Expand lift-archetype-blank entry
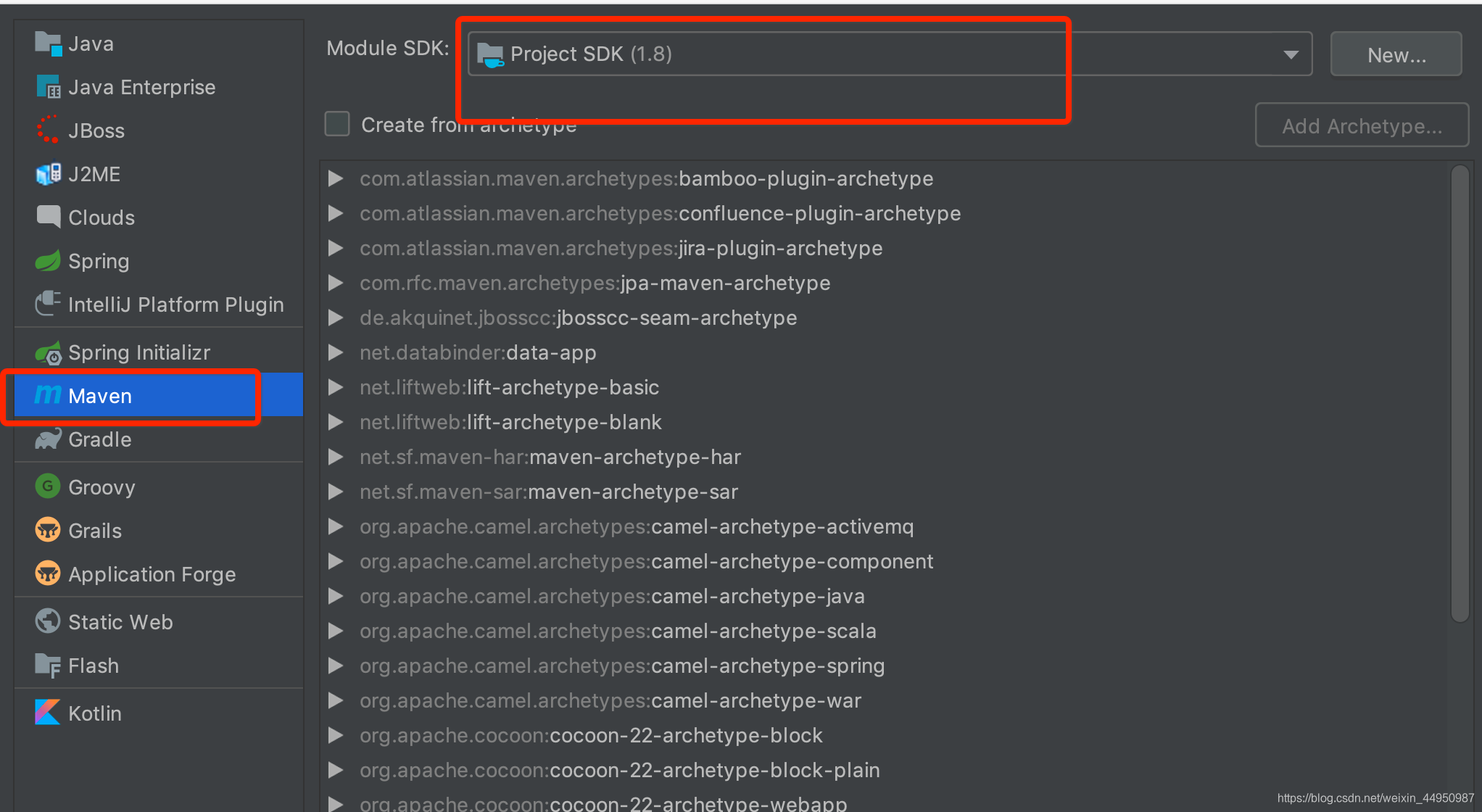Viewport: 1482px width, 812px height. (336, 422)
